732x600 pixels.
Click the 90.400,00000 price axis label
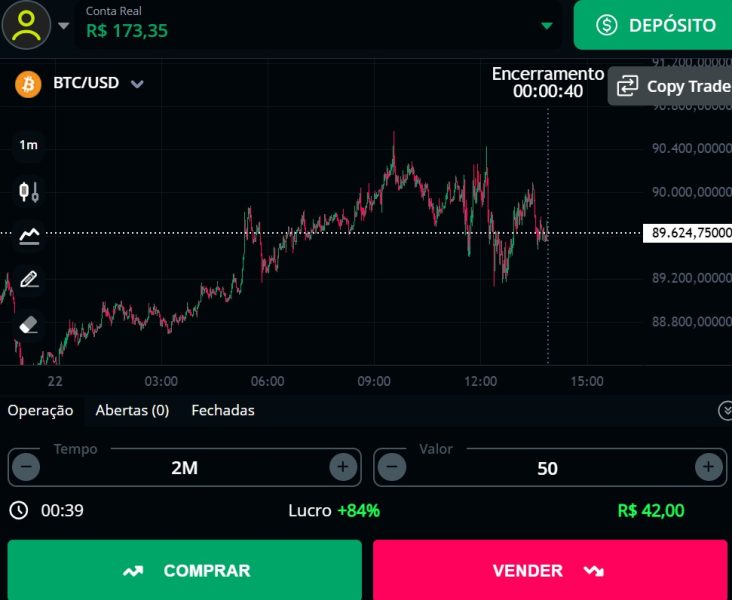click(x=692, y=148)
